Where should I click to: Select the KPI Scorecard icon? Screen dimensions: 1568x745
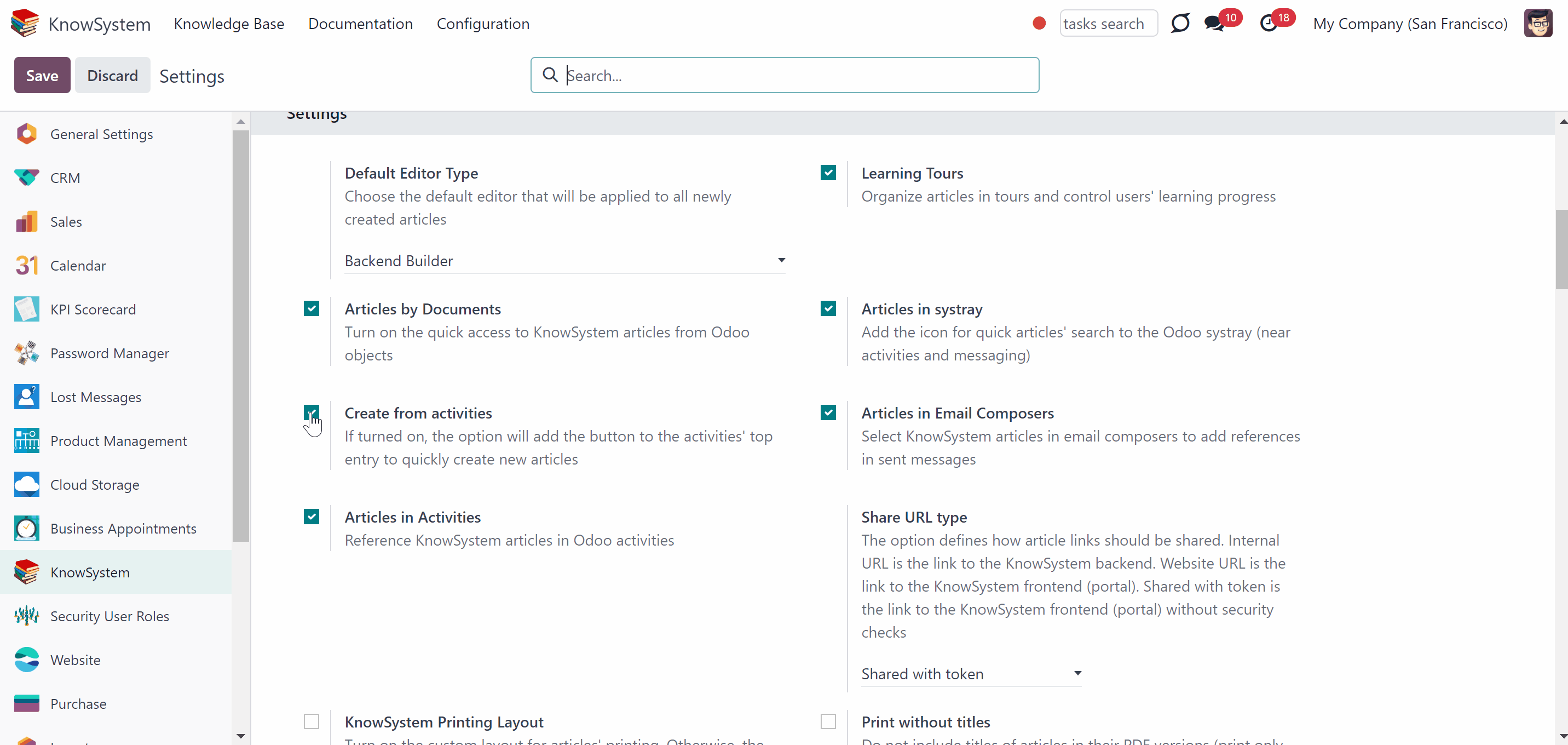pos(27,310)
